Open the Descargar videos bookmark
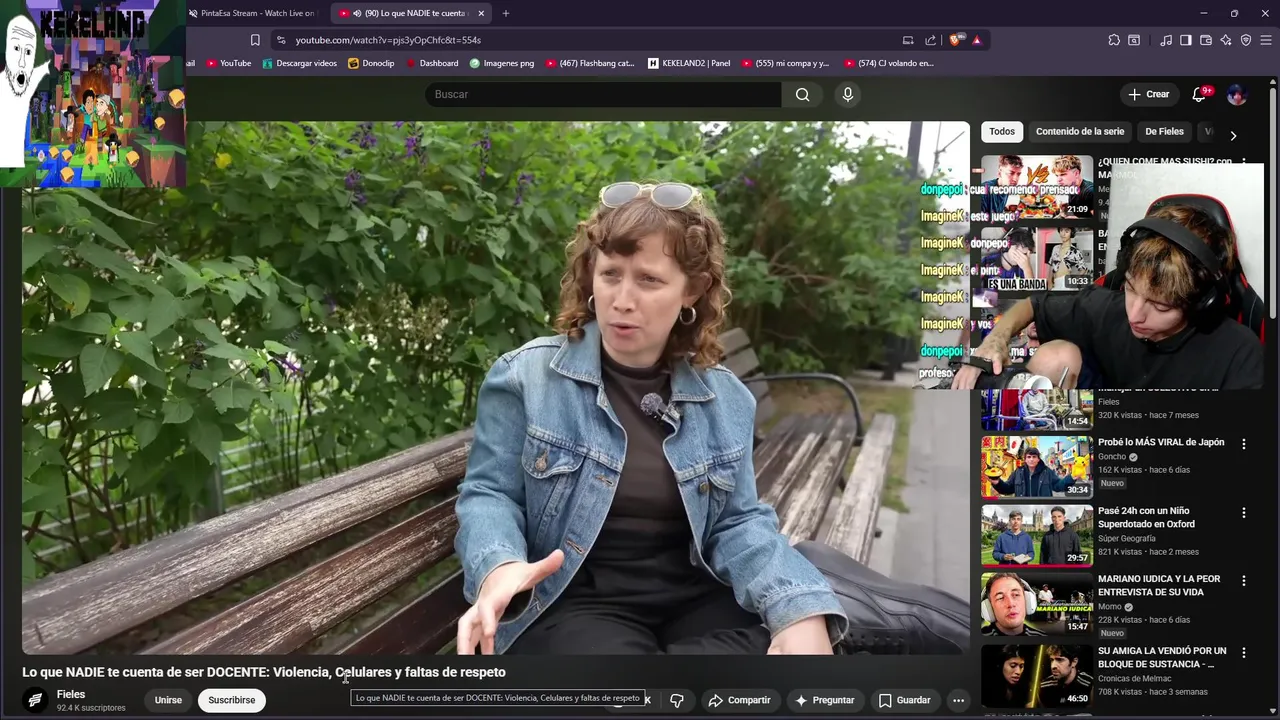 299,63
